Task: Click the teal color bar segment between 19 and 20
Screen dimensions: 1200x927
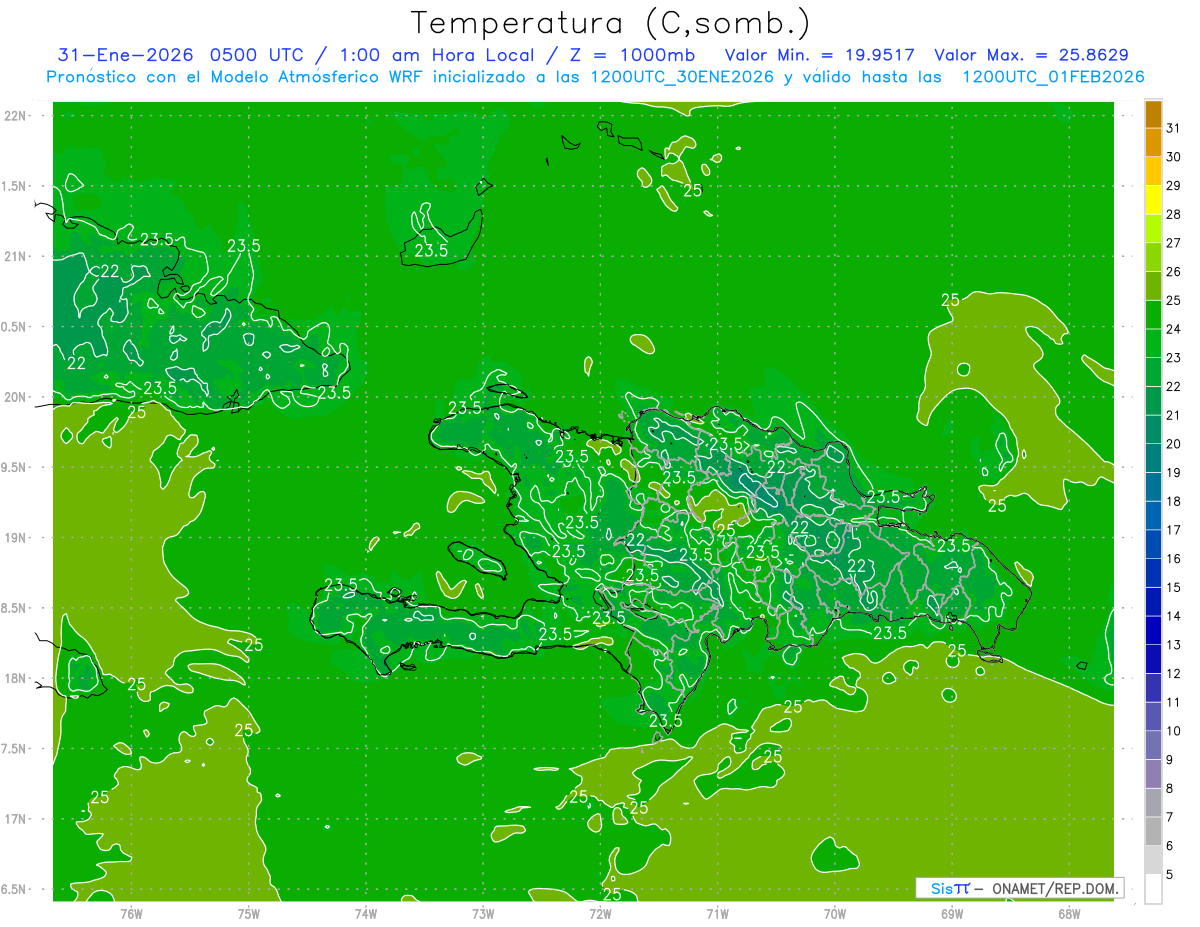Action: pyautogui.click(x=1153, y=458)
